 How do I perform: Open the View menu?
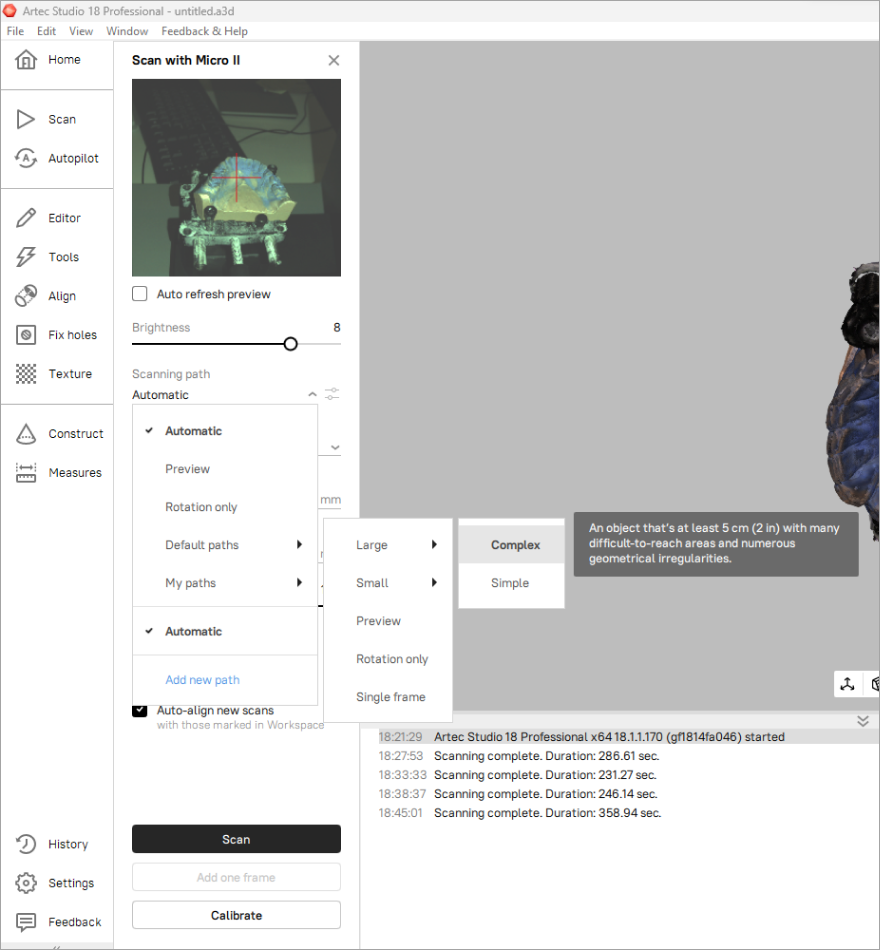click(81, 31)
